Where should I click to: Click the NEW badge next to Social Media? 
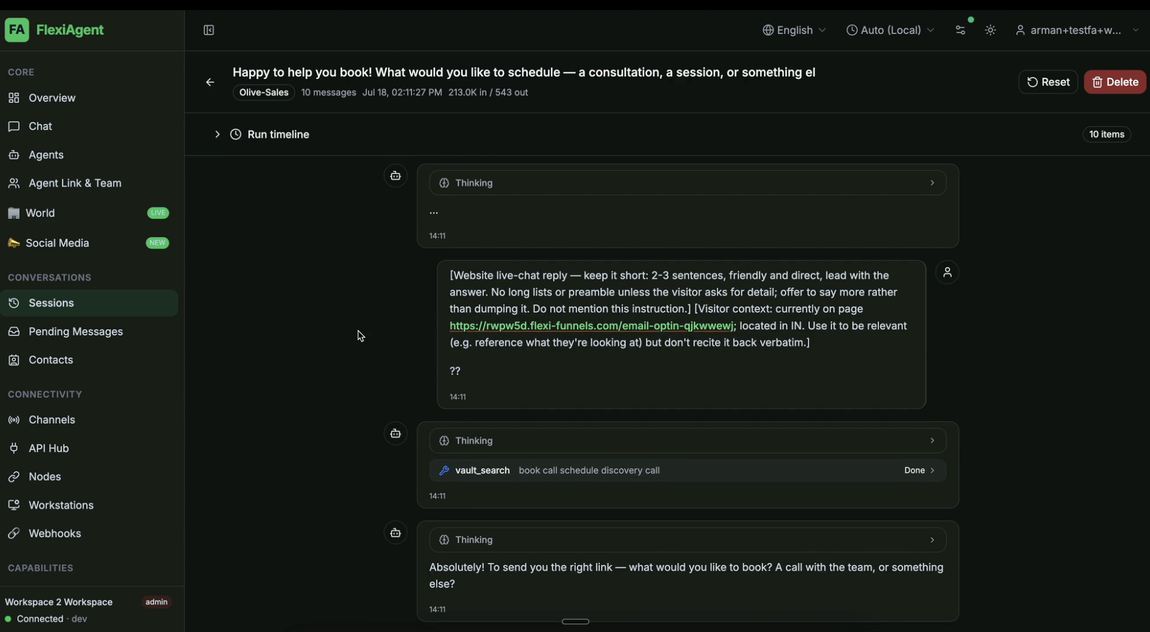(x=158, y=243)
